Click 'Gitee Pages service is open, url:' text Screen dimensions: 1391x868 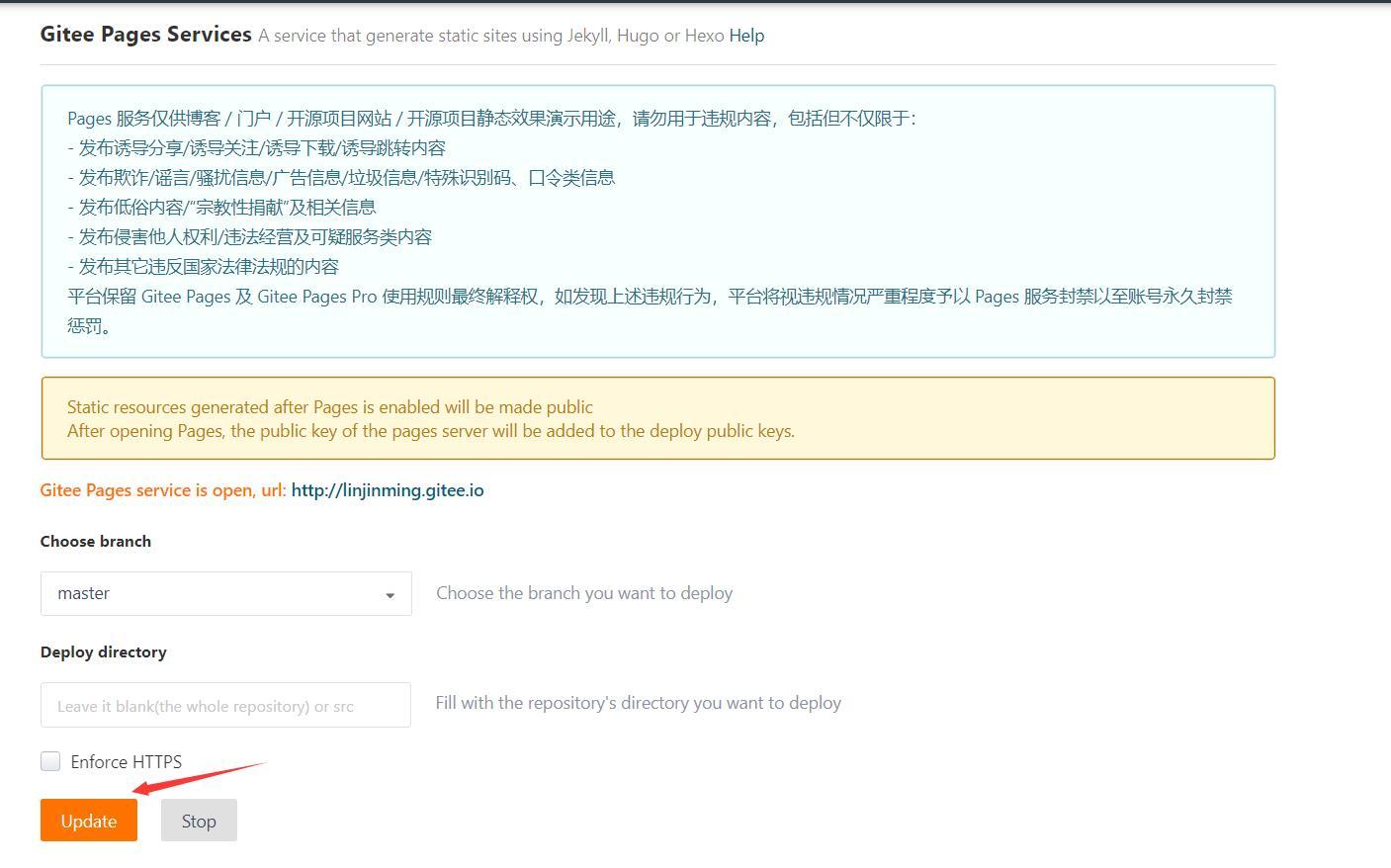click(x=163, y=490)
